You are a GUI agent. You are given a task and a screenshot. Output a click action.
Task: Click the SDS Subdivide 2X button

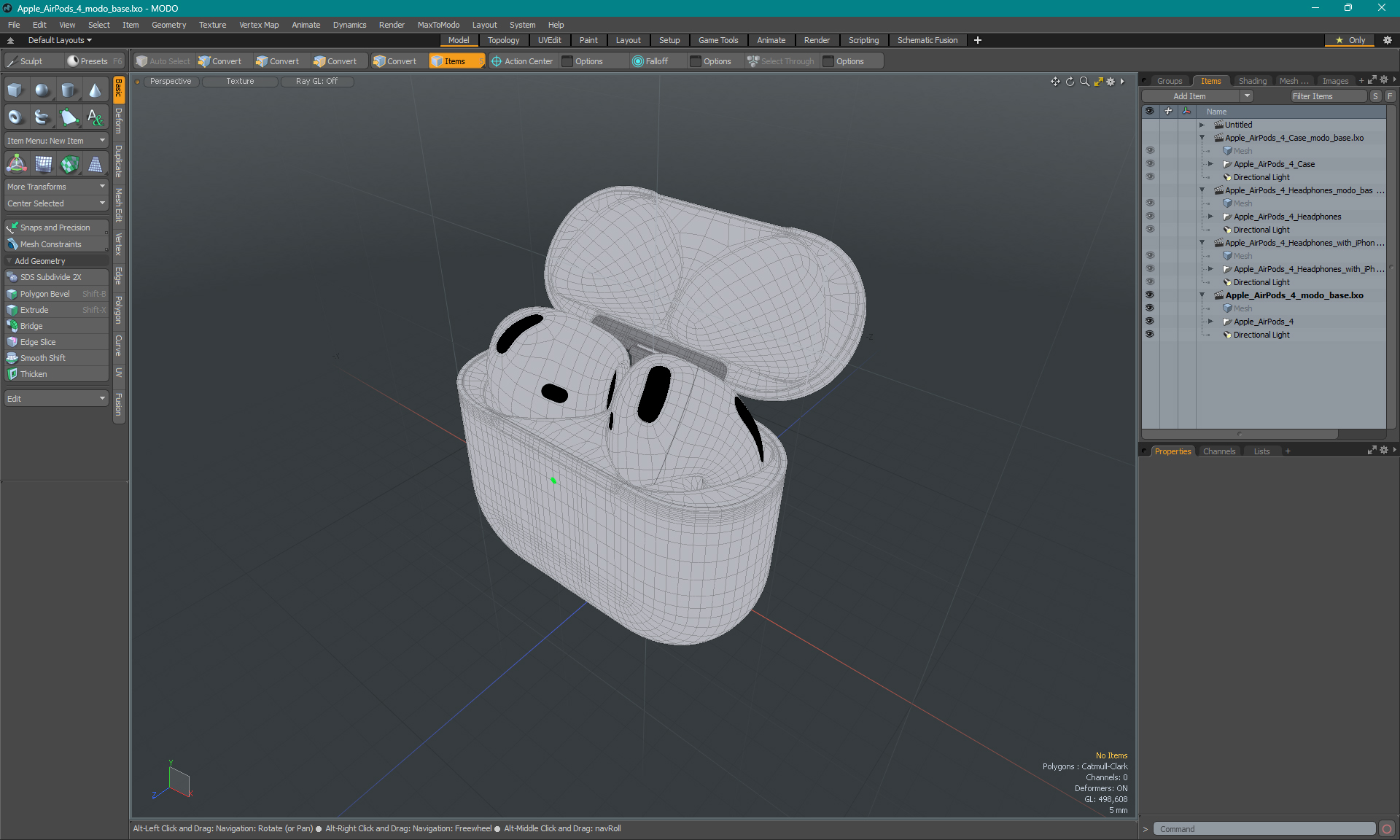(x=50, y=277)
